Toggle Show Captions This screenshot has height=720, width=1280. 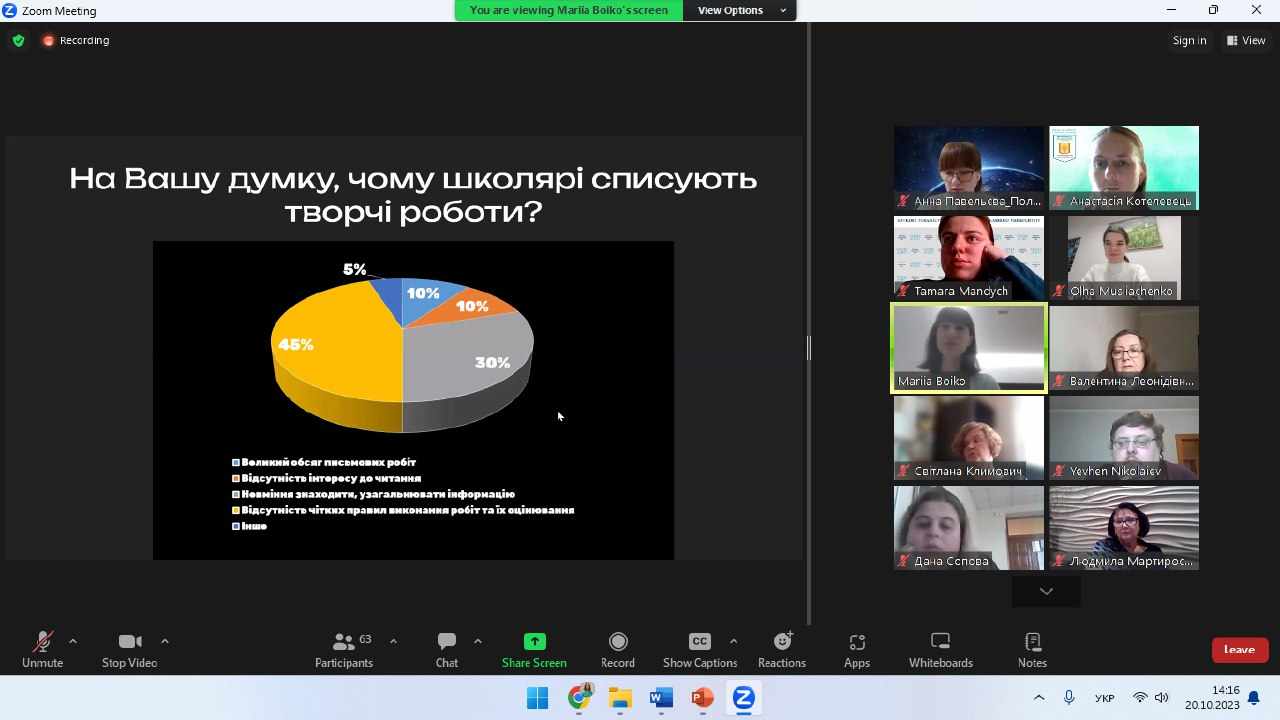click(699, 649)
